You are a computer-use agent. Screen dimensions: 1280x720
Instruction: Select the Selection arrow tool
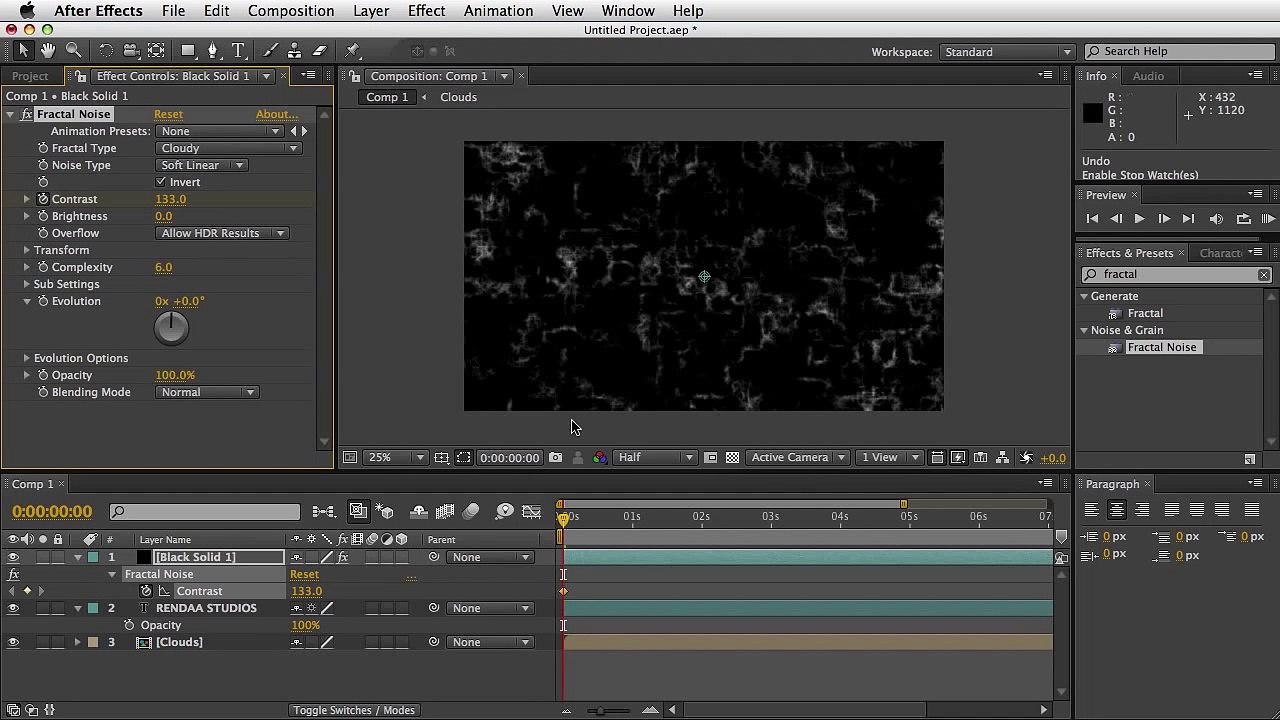23,51
